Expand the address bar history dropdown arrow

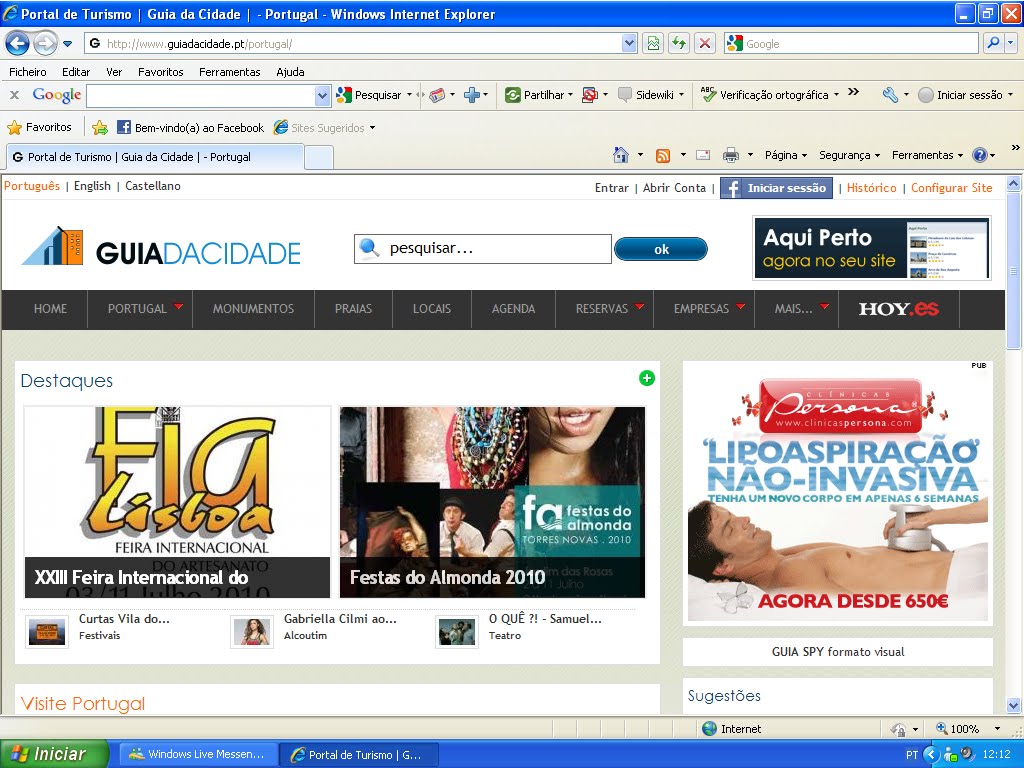[629, 44]
